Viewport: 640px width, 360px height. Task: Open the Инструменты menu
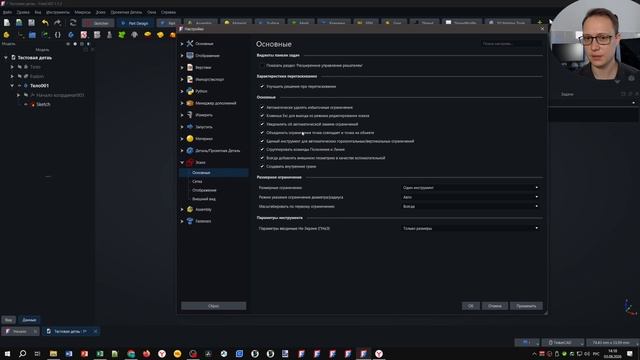coord(58,12)
